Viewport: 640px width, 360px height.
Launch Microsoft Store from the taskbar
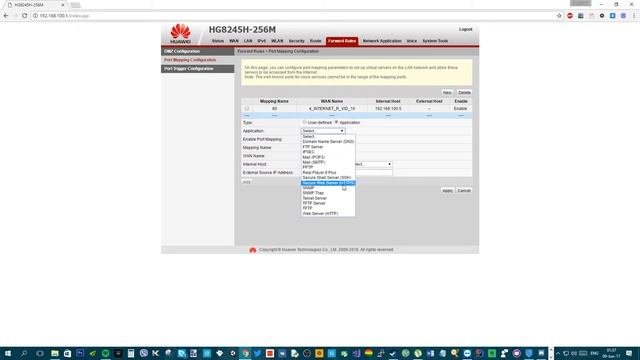(67, 353)
